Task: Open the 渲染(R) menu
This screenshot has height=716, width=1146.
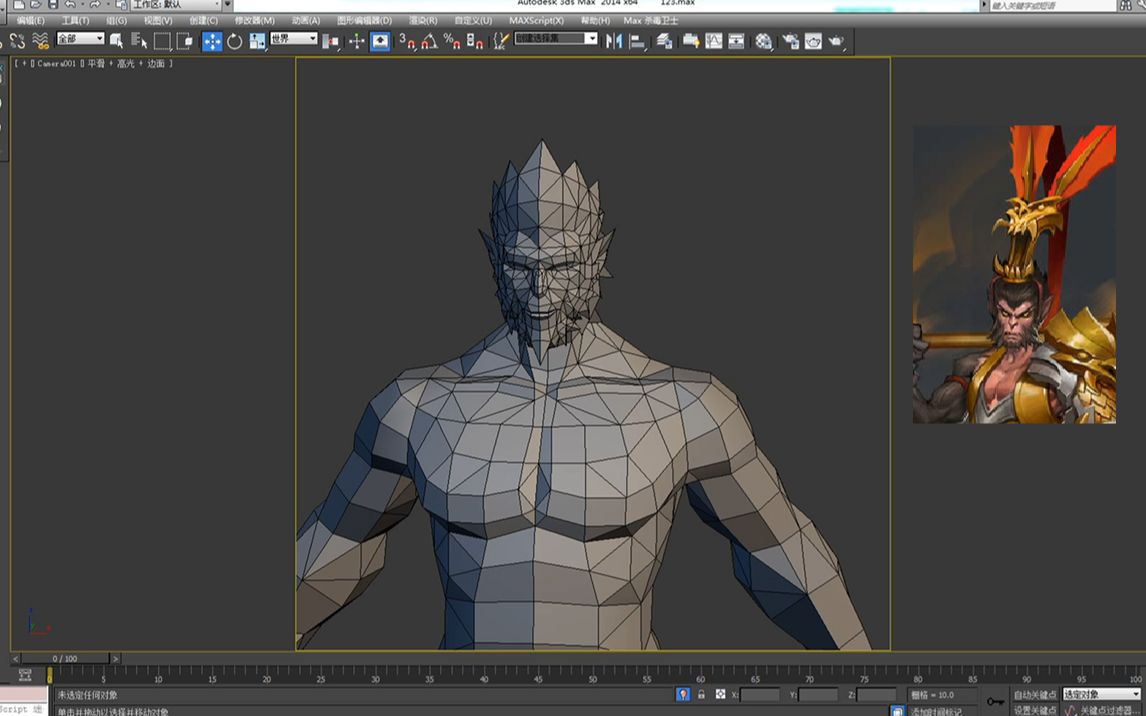Action: (x=422, y=20)
